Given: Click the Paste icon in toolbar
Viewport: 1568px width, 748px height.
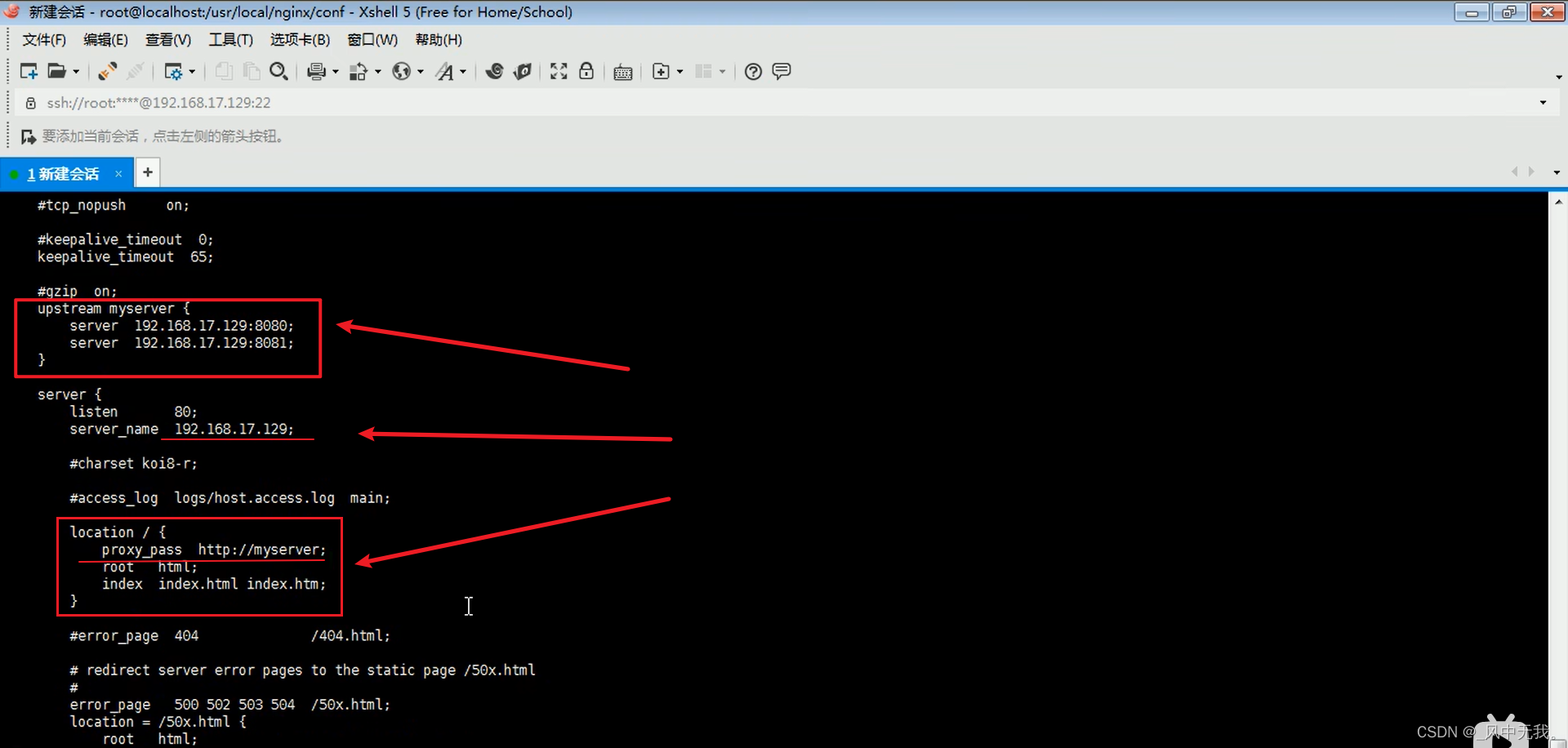Looking at the screenshot, I should (x=252, y=72).
